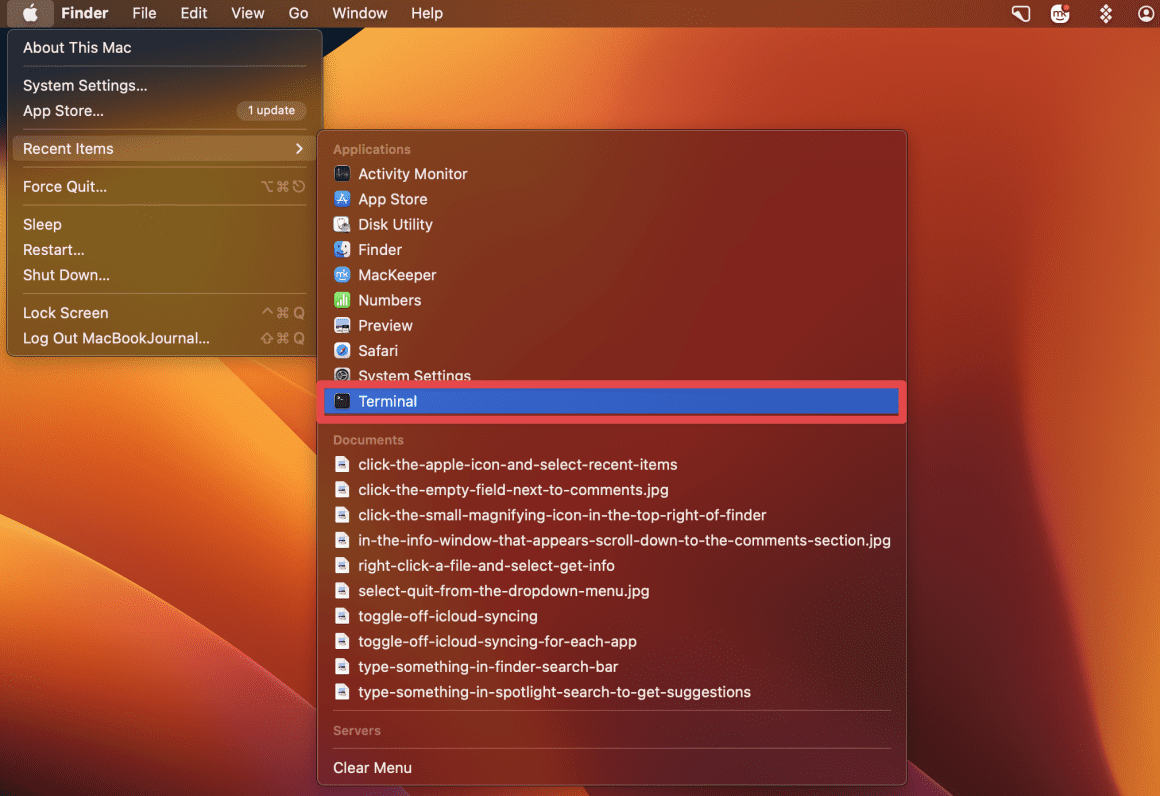Click the MacKeeper icon with notification badge
Screen dimensions: 1160x796
pyautogui.click(x=1059, y=14)
